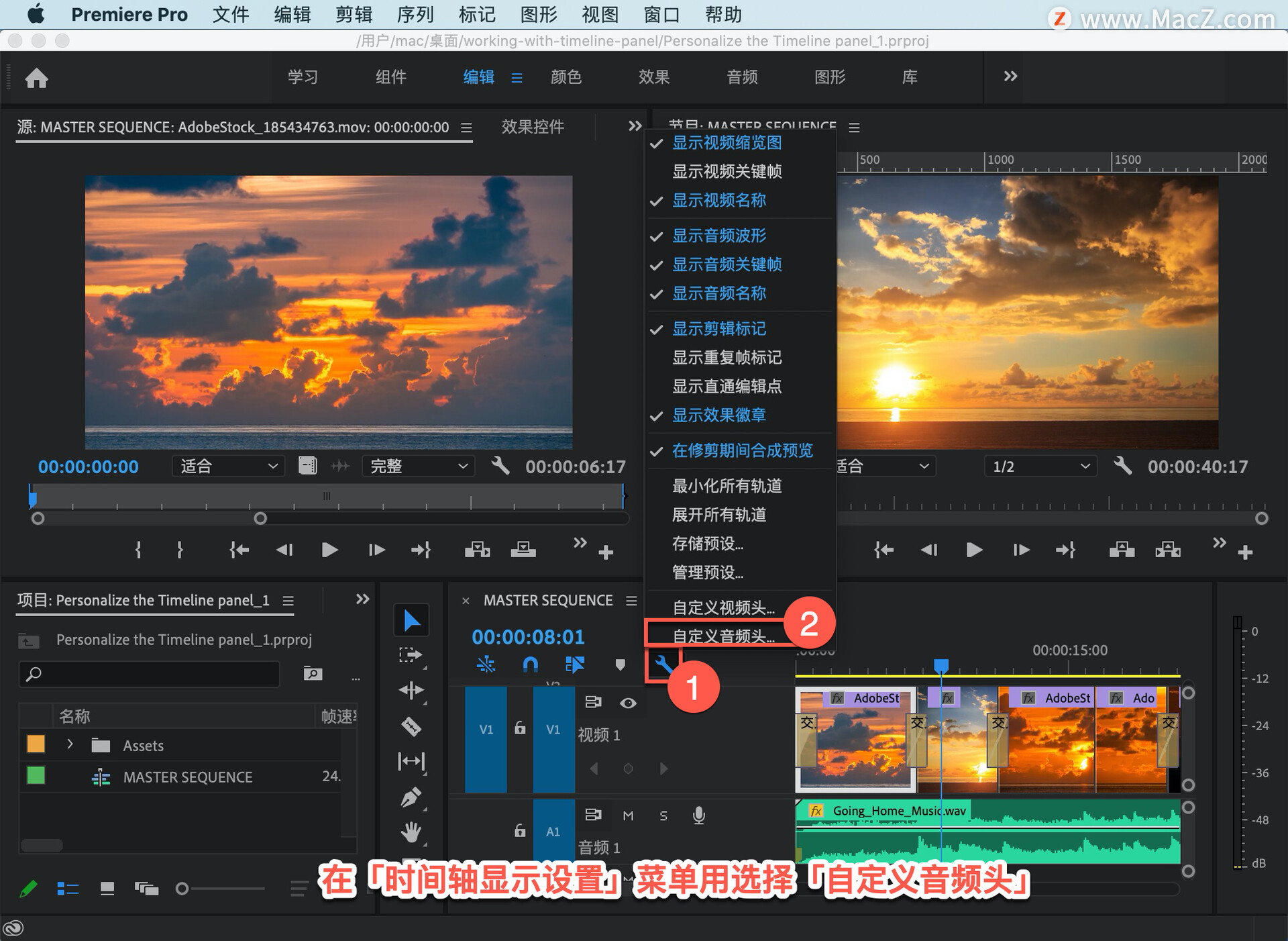Open timeline display settings wrench
The image size is (1288, 941).
663,665
